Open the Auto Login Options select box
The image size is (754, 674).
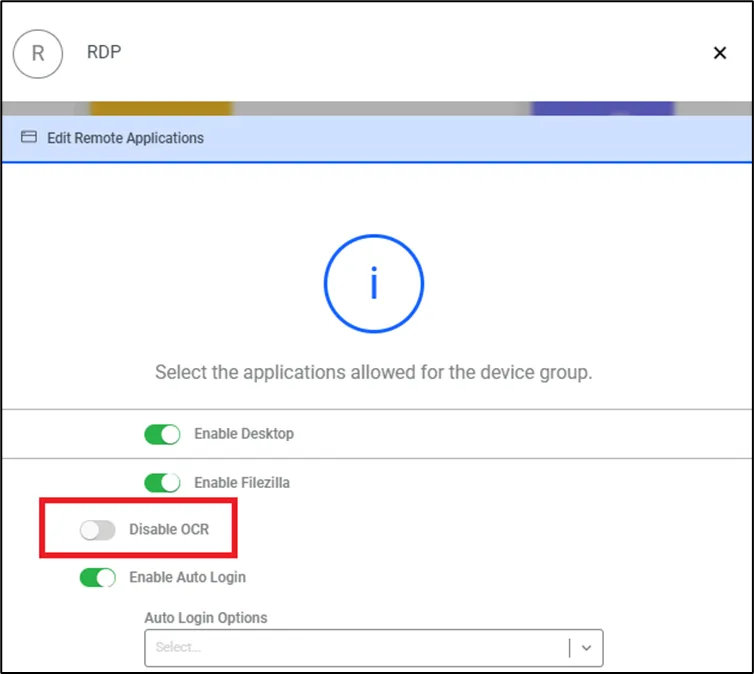(x=374, y=648)
